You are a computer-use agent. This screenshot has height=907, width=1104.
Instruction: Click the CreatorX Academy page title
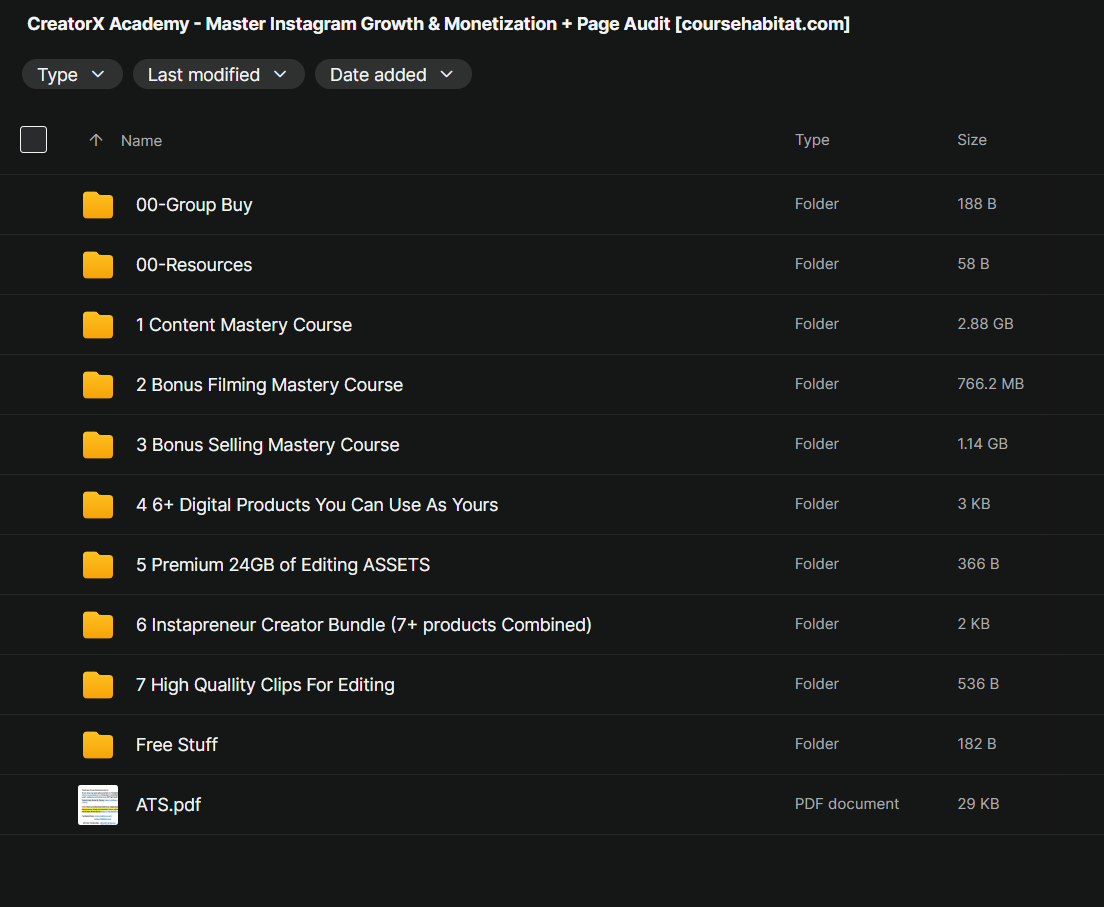pyautogui.click(x=438, y=24)
